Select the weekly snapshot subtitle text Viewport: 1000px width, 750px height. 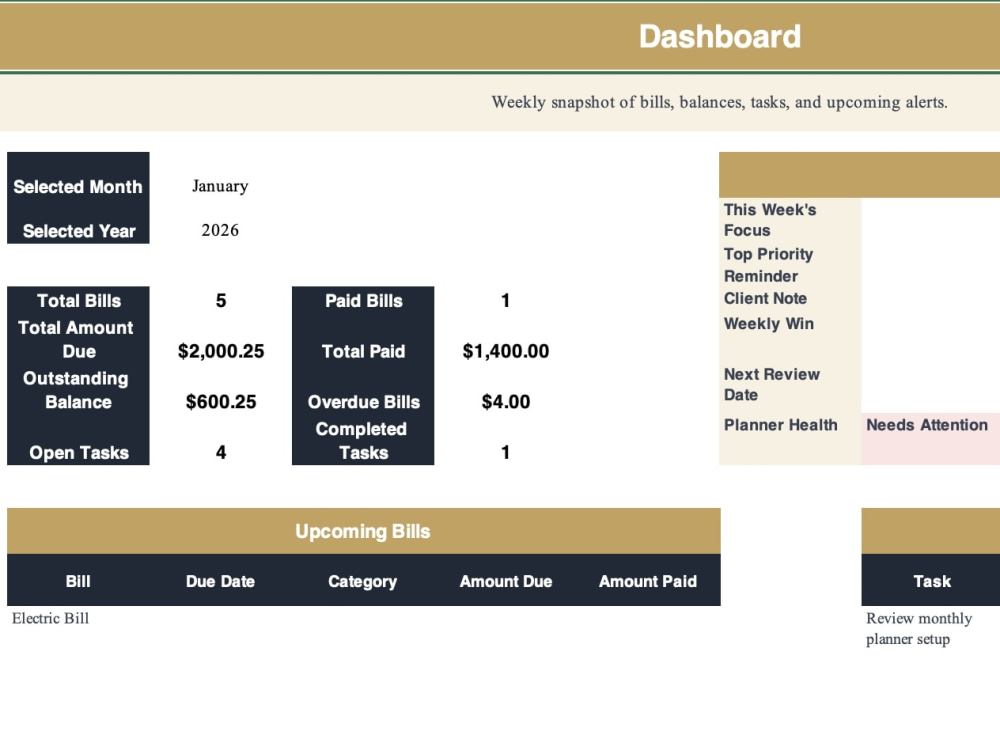719,102
